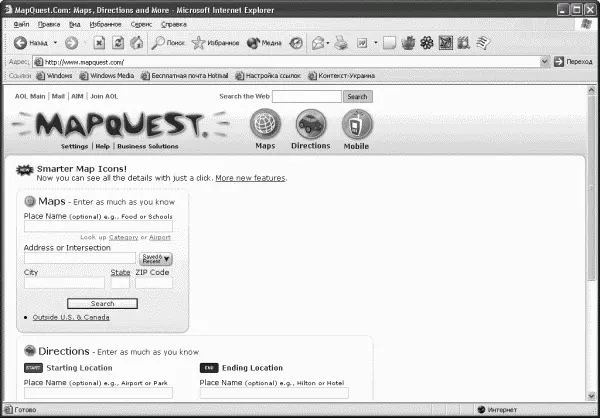Refresh the page with the Refresh icon

click(x=118, y=43)
